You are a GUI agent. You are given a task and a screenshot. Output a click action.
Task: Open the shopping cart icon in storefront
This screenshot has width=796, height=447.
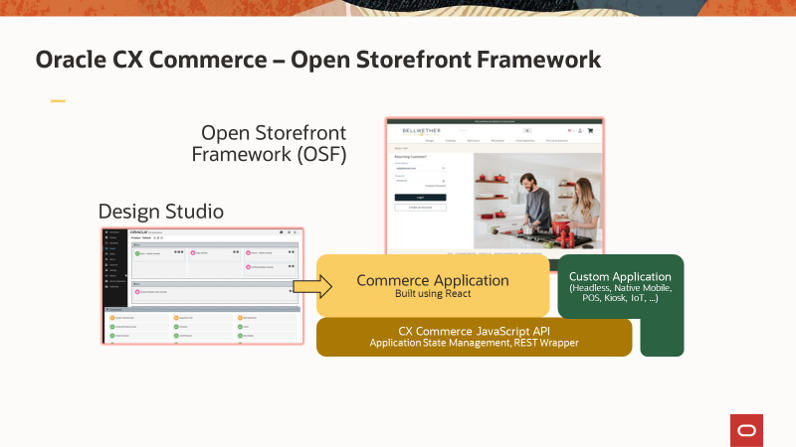pyautogui.click(x=590, y=131)
